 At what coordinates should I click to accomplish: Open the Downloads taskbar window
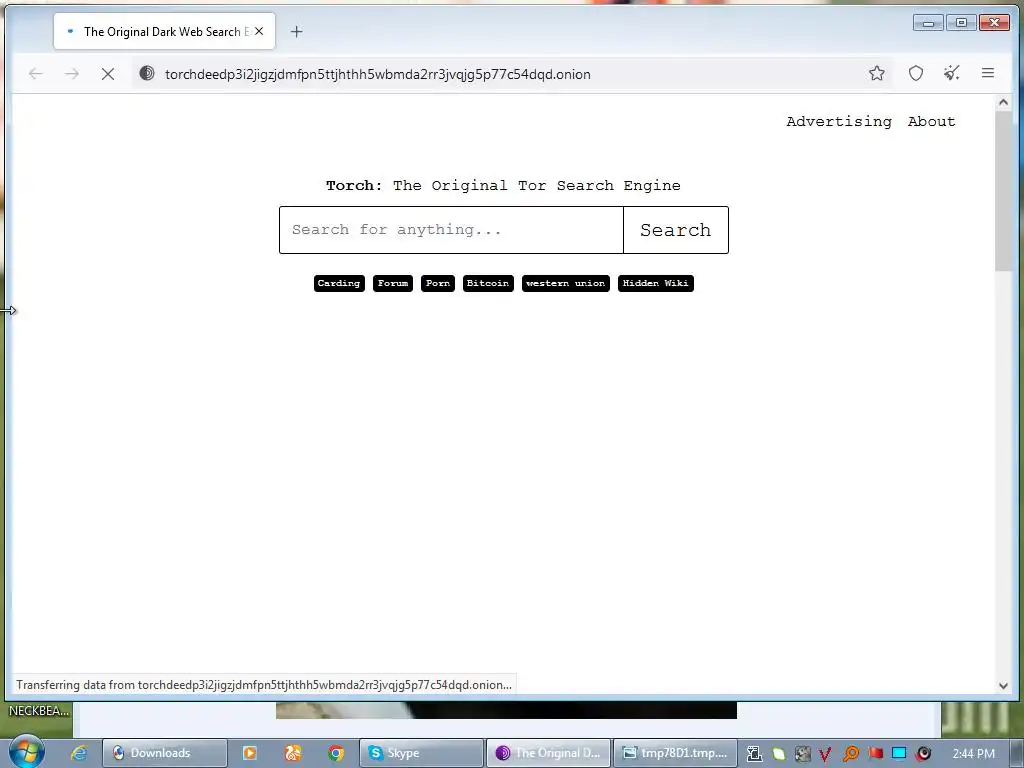(x=165, y=753)
